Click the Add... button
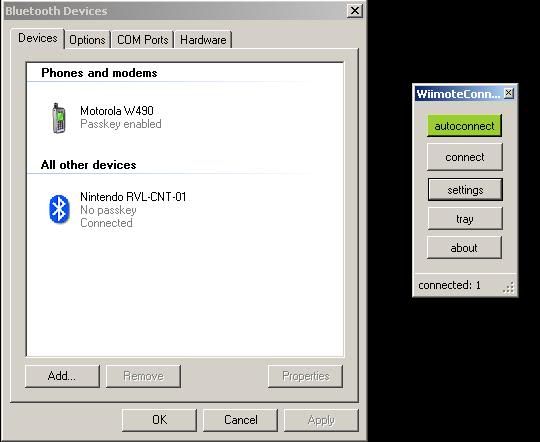 pyautogui.click(x=62, y=376)
